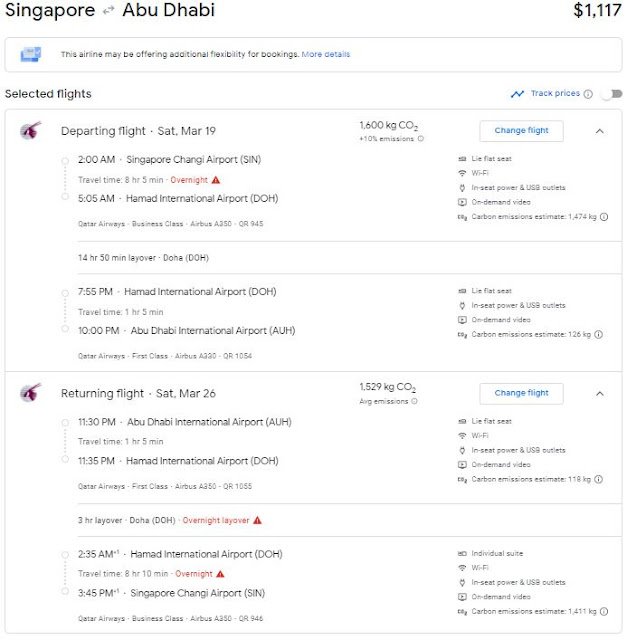
Task: Click info icon beside Avg emissions
Action: pyautogui.click(x=418, y=402)
